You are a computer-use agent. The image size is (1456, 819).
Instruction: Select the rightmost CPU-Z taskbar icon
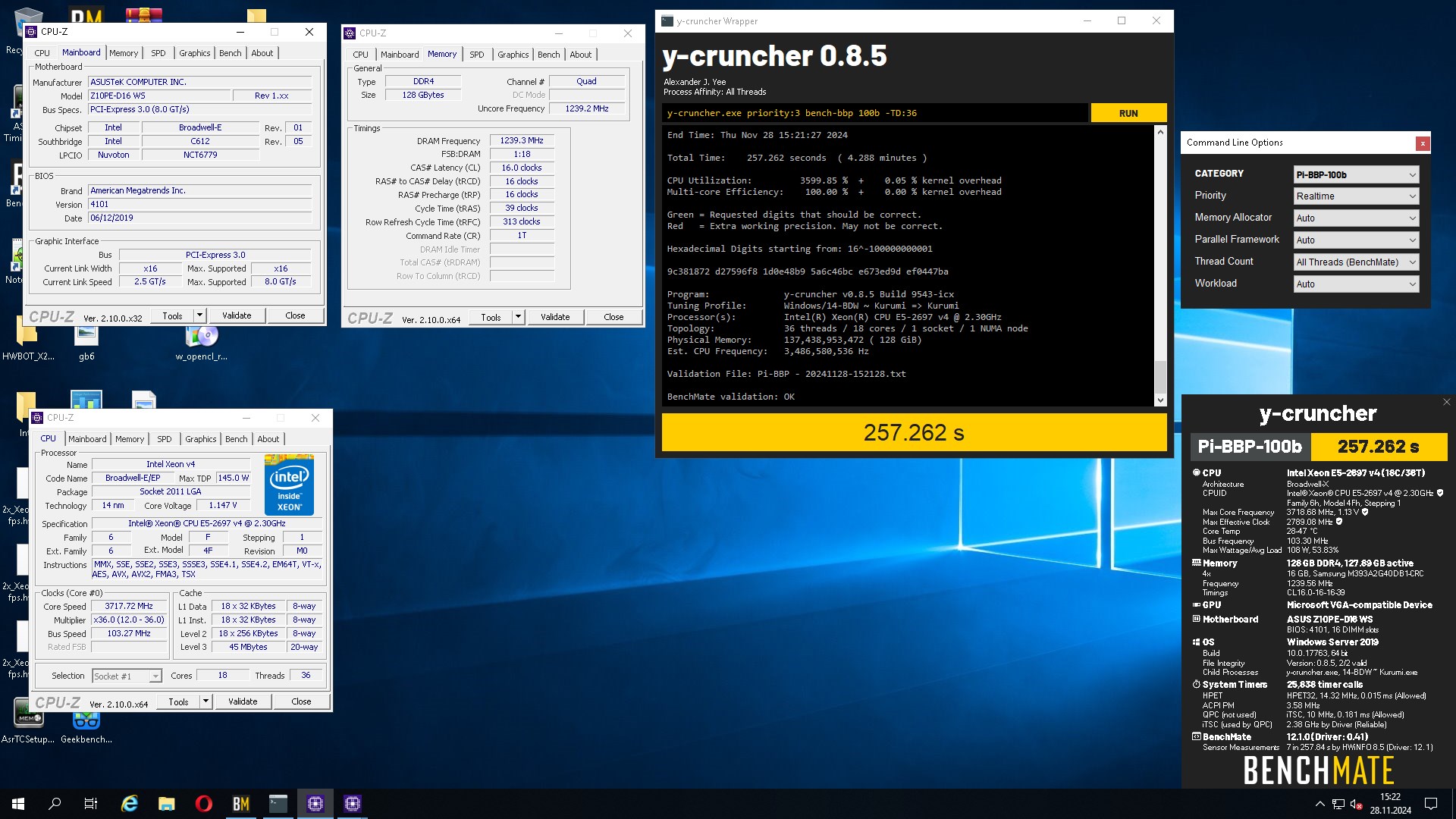(353, 804)
